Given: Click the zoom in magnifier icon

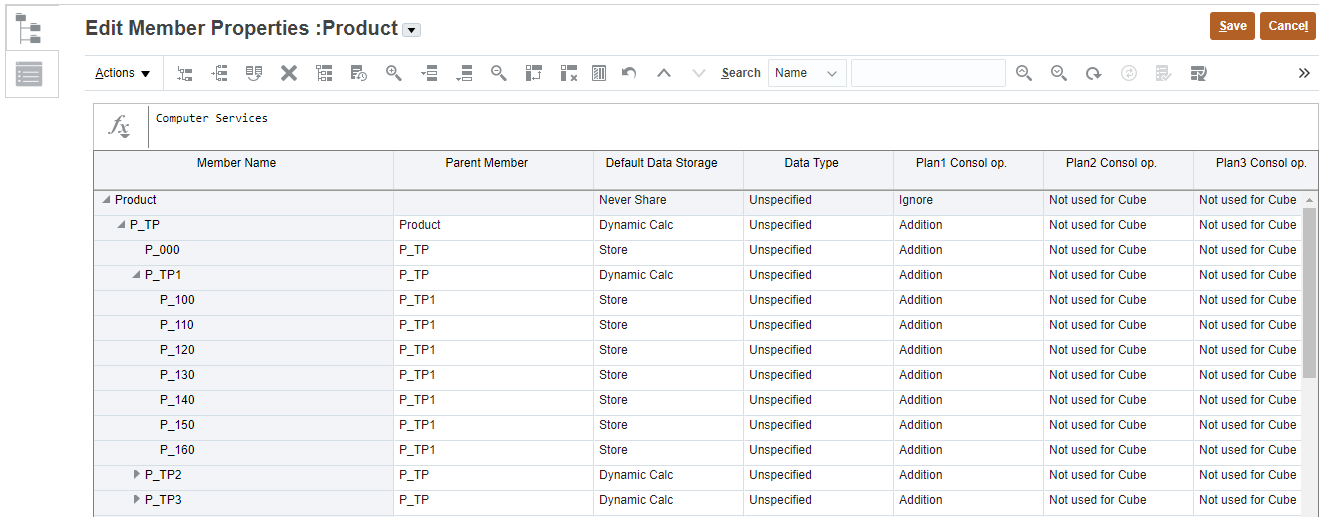Looking at the screenshot, I should [x=394, y=73].
